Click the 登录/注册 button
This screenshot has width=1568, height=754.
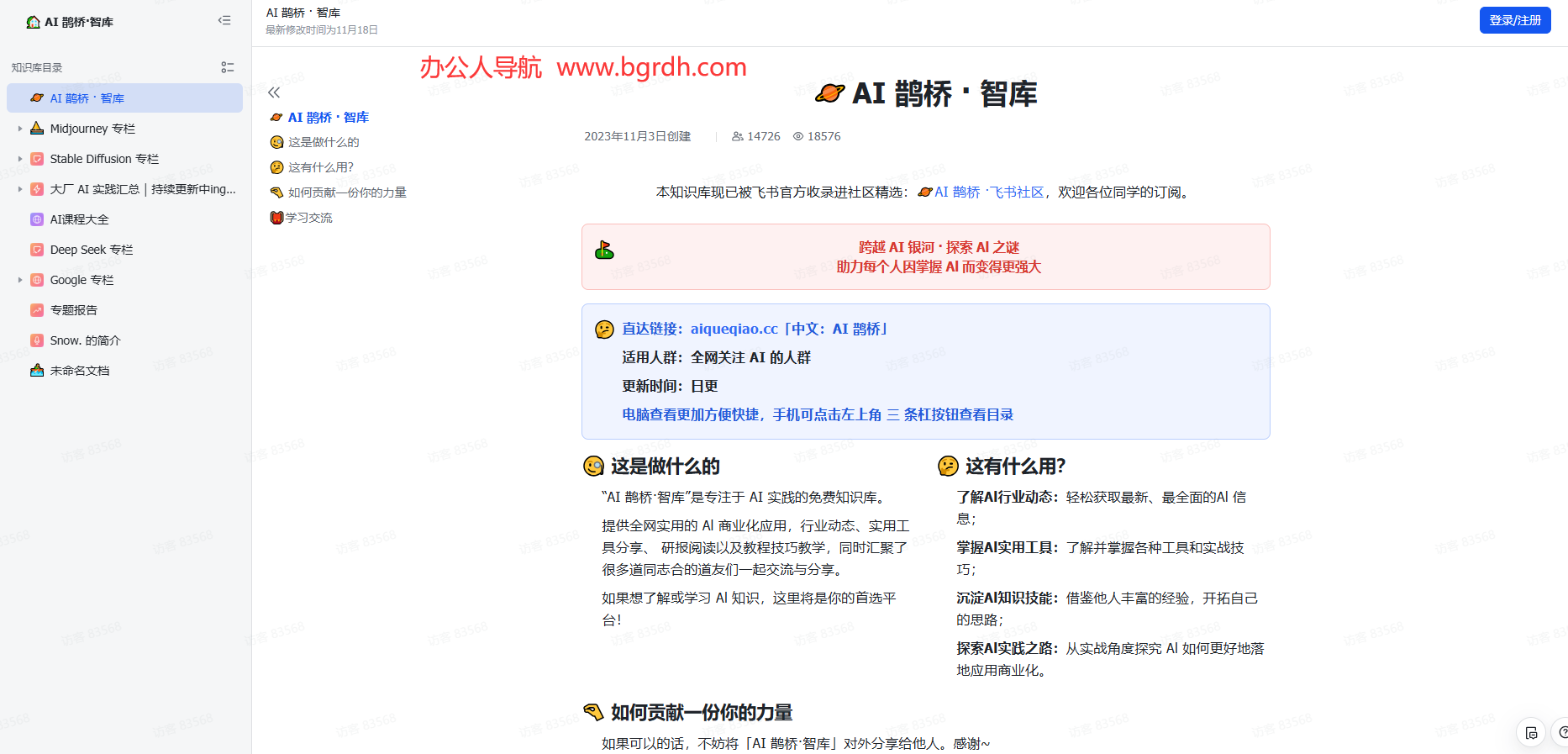point(1515,20)
